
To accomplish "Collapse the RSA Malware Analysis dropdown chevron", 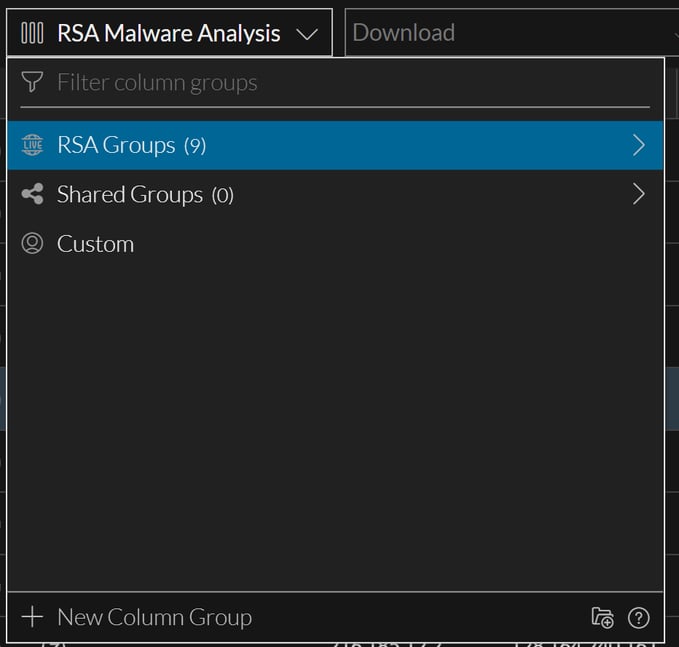I will (x=307, y=34).
